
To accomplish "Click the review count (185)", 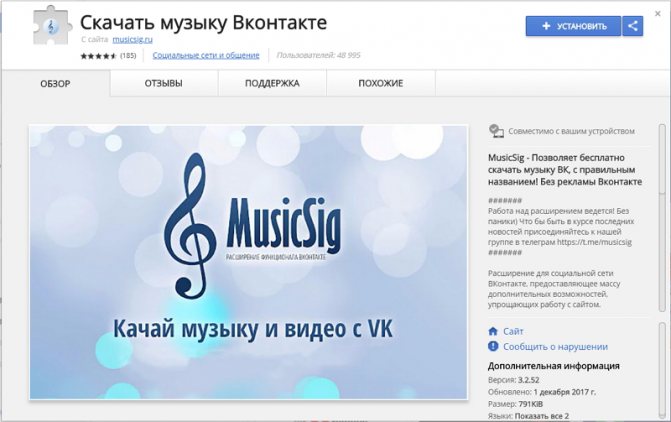I will pyautogui.click(x=128, y=55).
